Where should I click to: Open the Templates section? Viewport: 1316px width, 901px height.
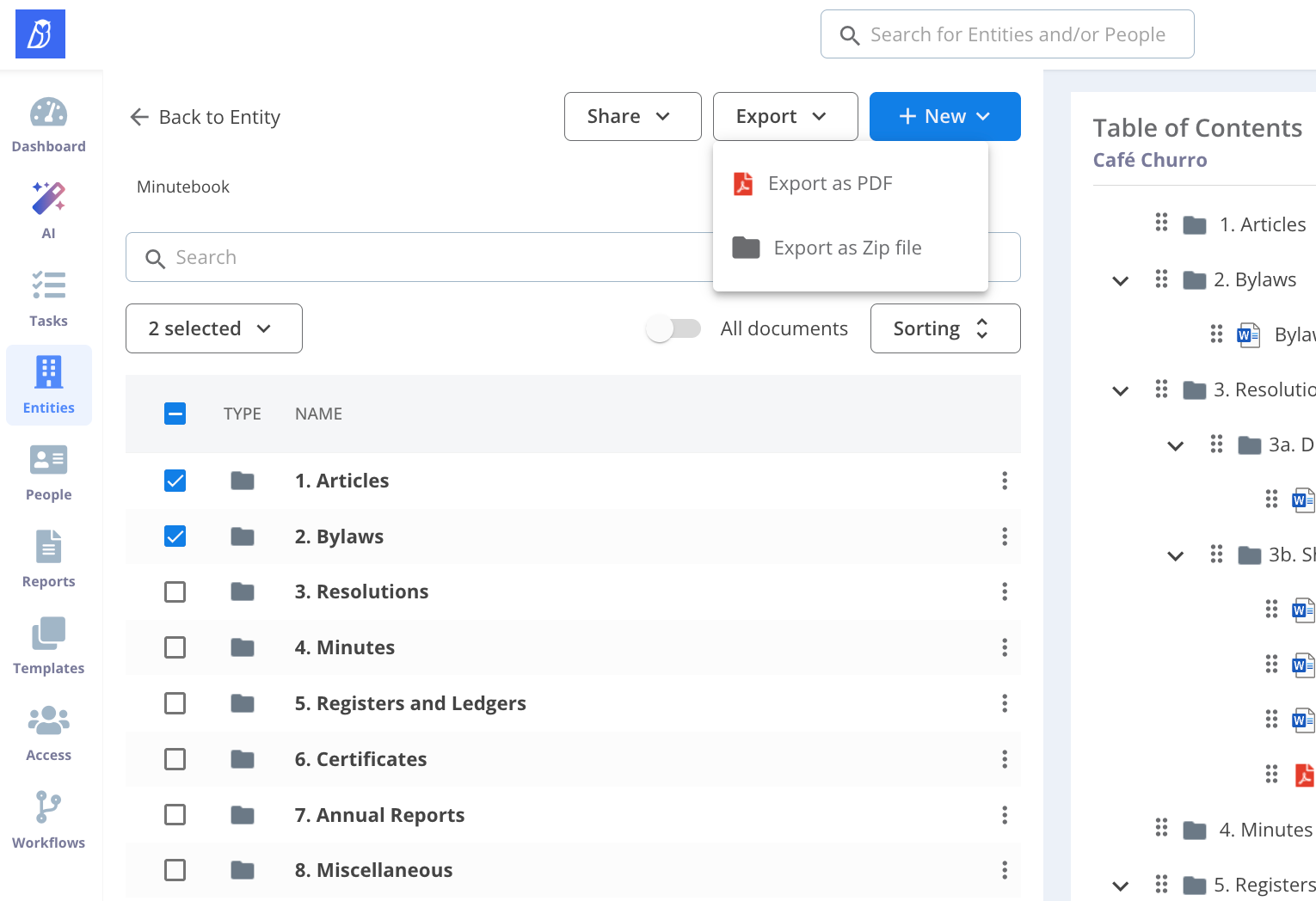(x=48, y=646)
